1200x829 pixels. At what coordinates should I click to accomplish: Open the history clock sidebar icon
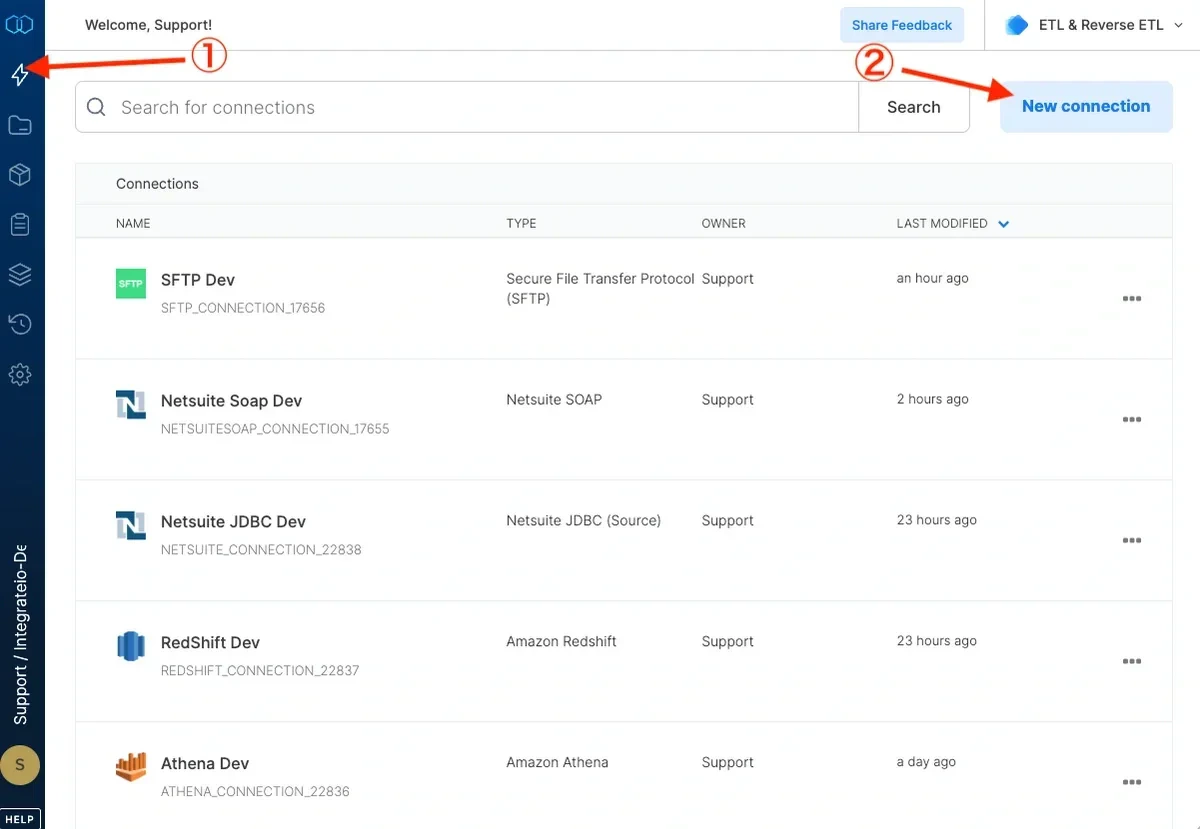(21, 324)
